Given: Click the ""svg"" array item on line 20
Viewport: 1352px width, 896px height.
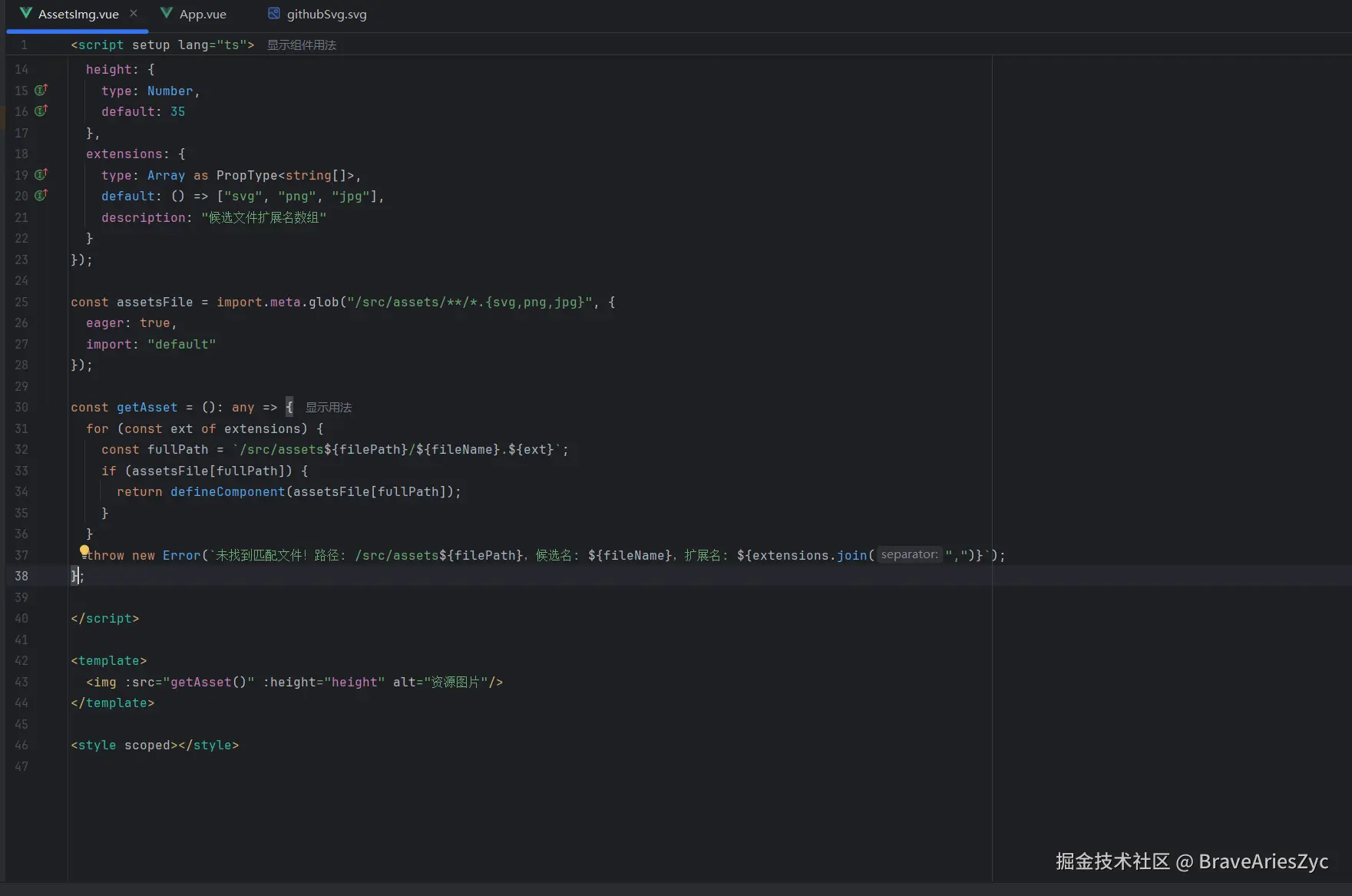Looking at the screenshot, I should 243,197.
